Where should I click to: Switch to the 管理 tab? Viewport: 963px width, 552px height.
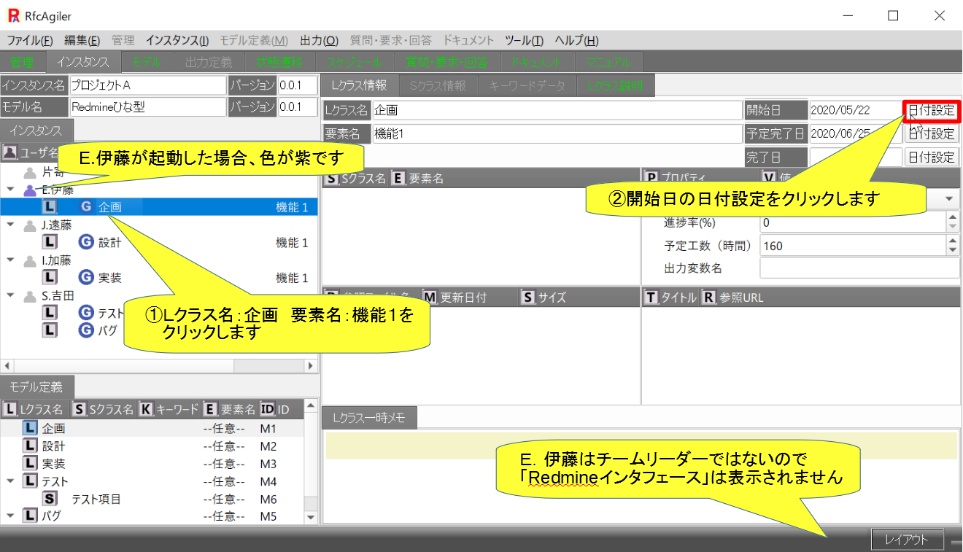(23, 62)
